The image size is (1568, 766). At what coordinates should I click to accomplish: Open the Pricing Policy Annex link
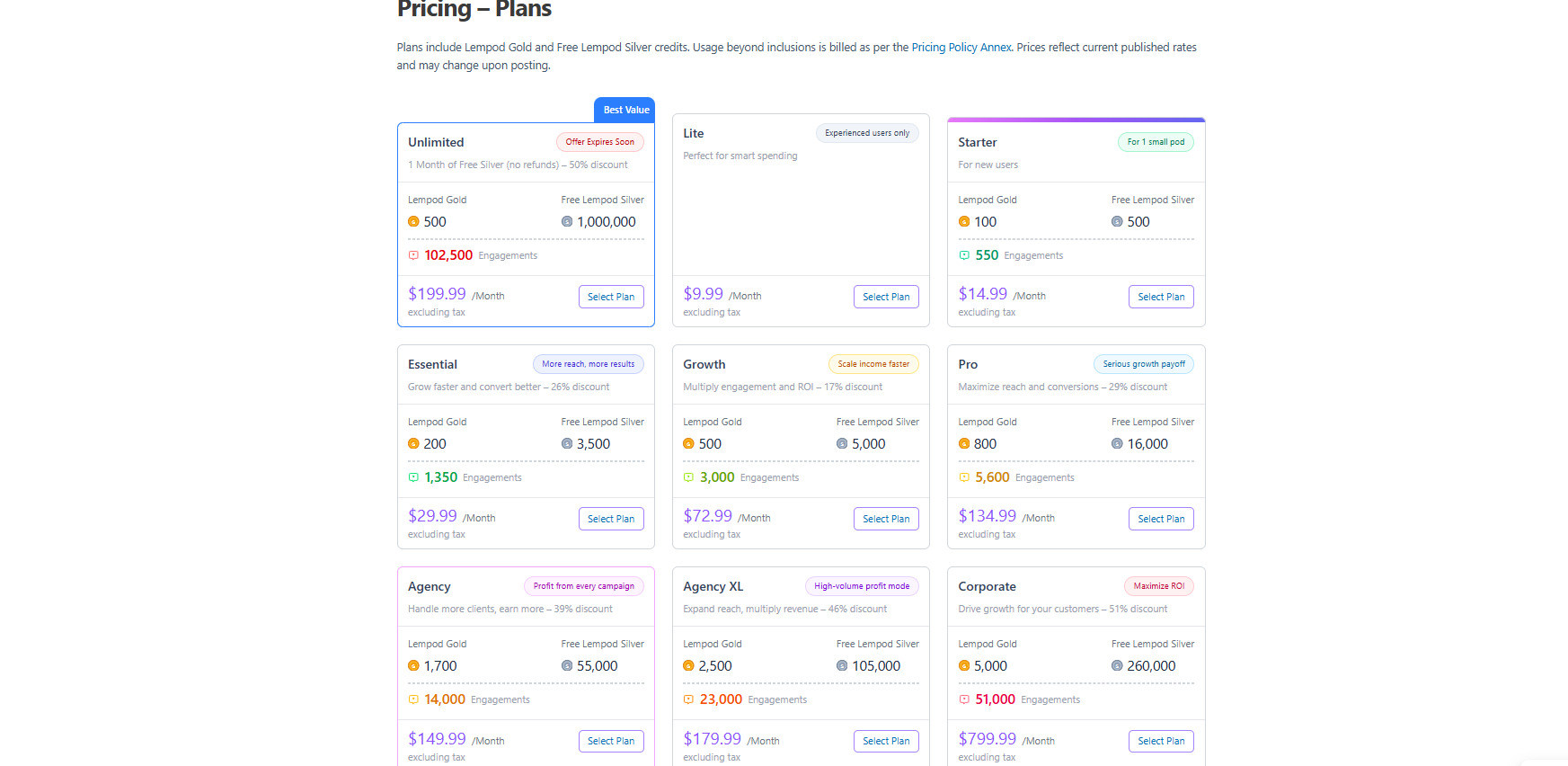[961, 48]
